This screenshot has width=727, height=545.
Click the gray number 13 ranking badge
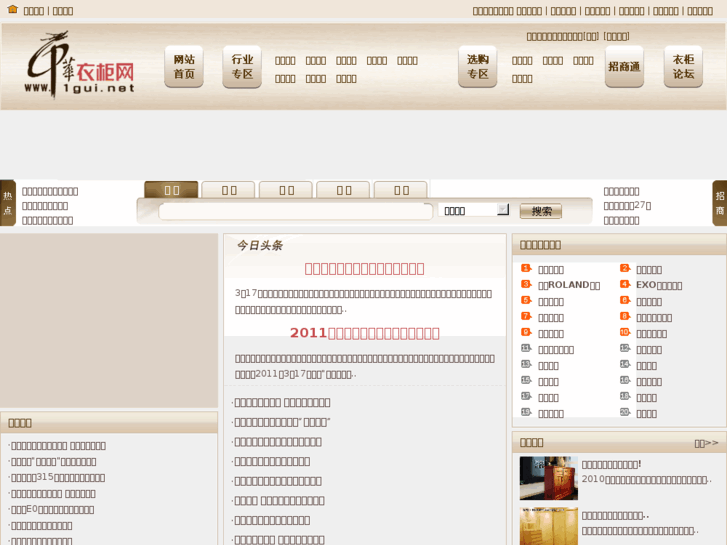(526, 365)
